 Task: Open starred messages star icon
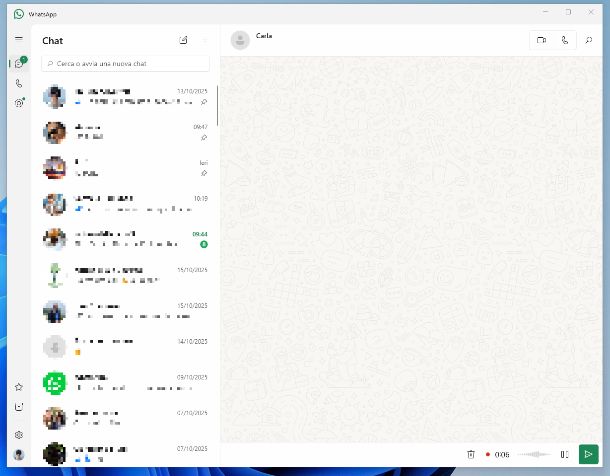[19, 387]
